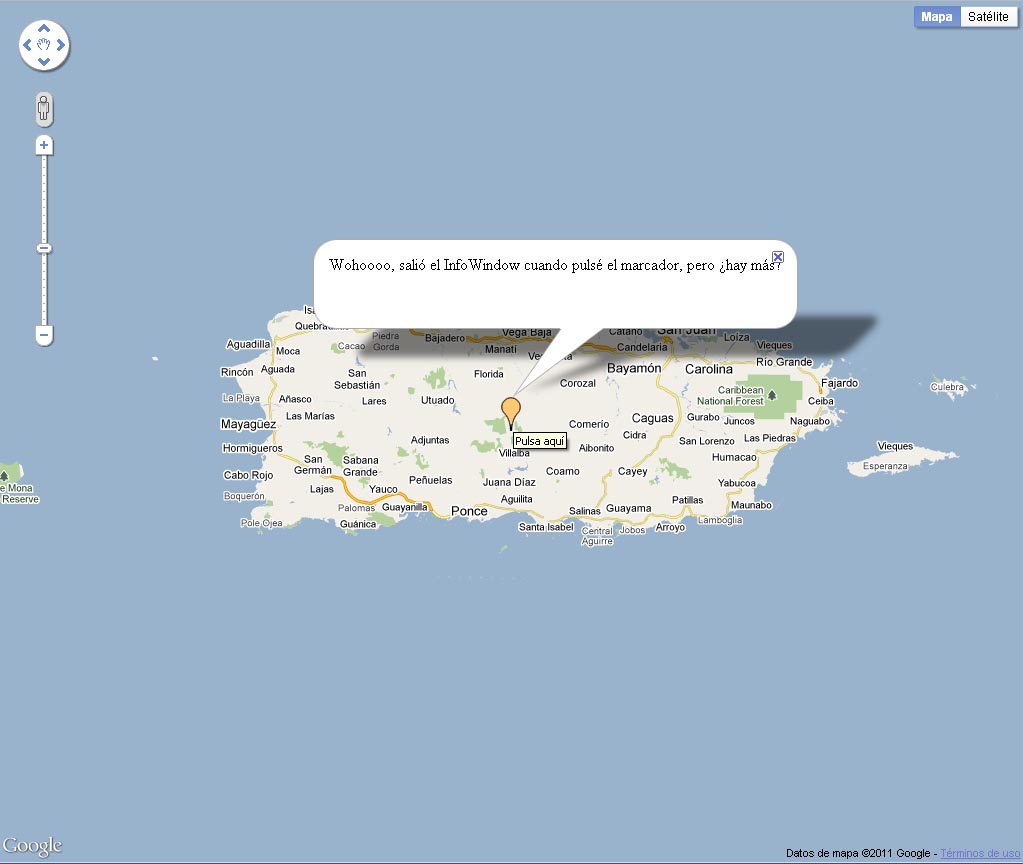
Task: Switch to Satélite view
Action: click(987, 17)
